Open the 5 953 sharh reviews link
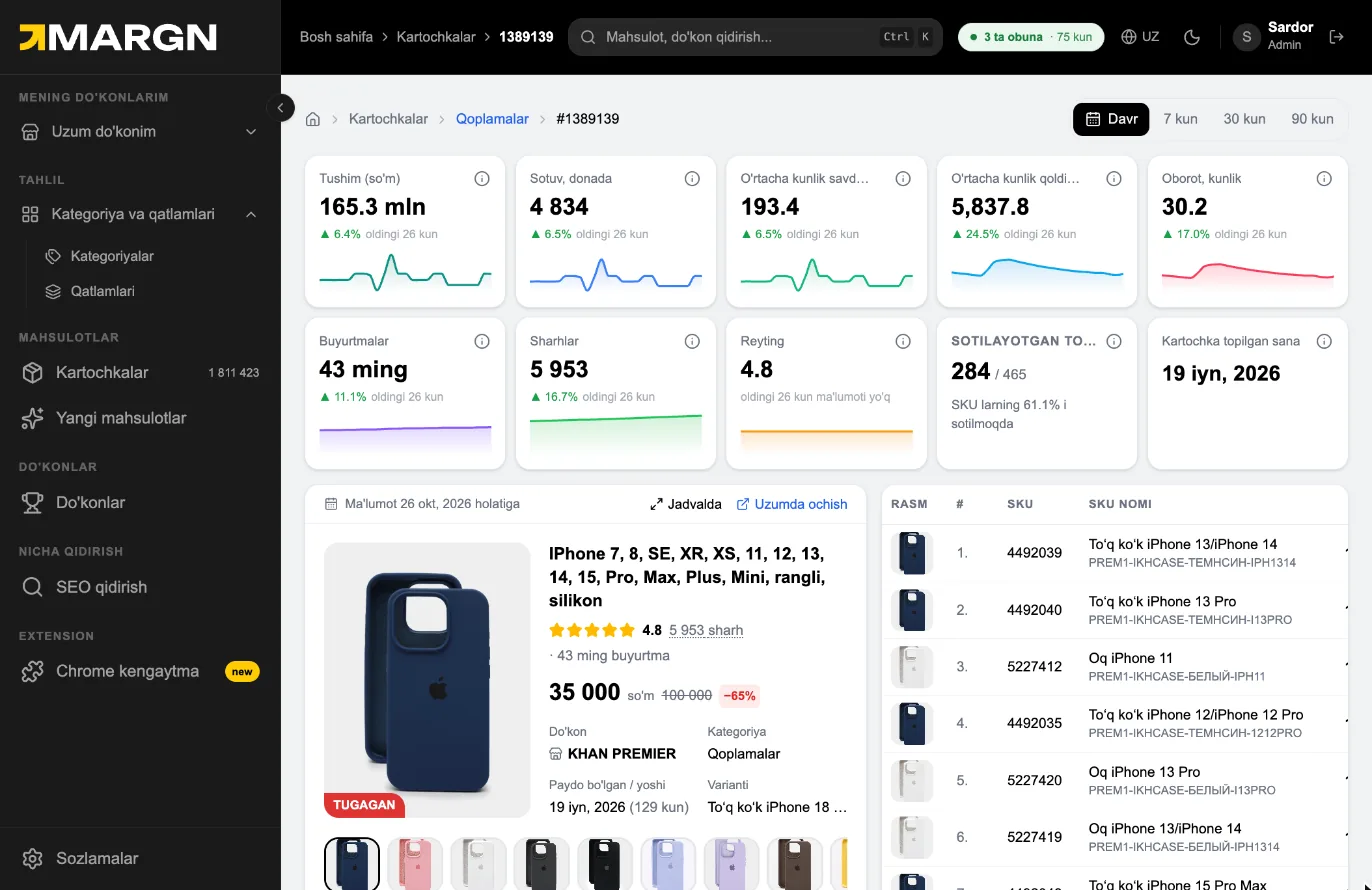This screenshot has width=1372, height=890. (706, 630)
